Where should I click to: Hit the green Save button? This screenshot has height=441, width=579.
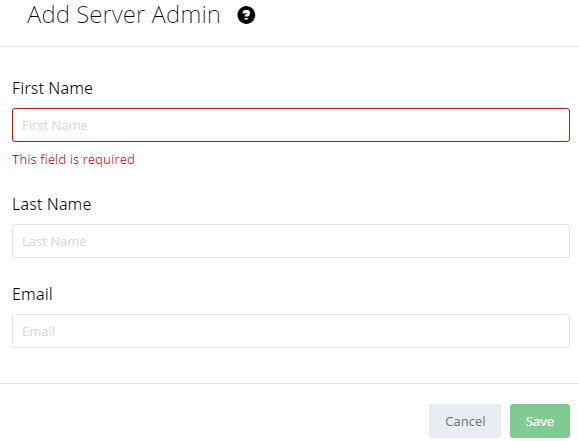click(x=540, y=421)
